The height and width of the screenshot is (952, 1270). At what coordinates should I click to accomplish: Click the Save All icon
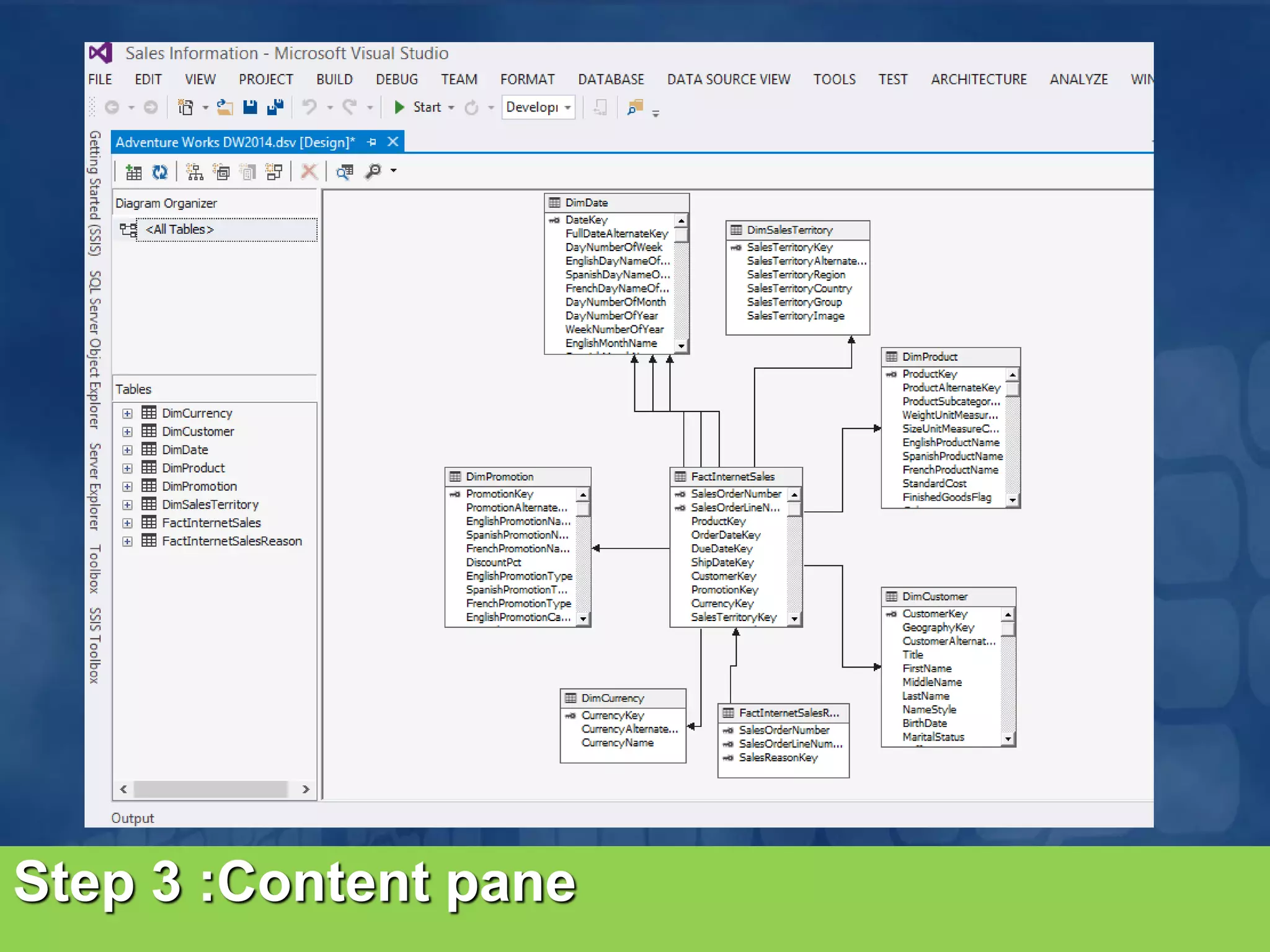click(x=275, y=108)
